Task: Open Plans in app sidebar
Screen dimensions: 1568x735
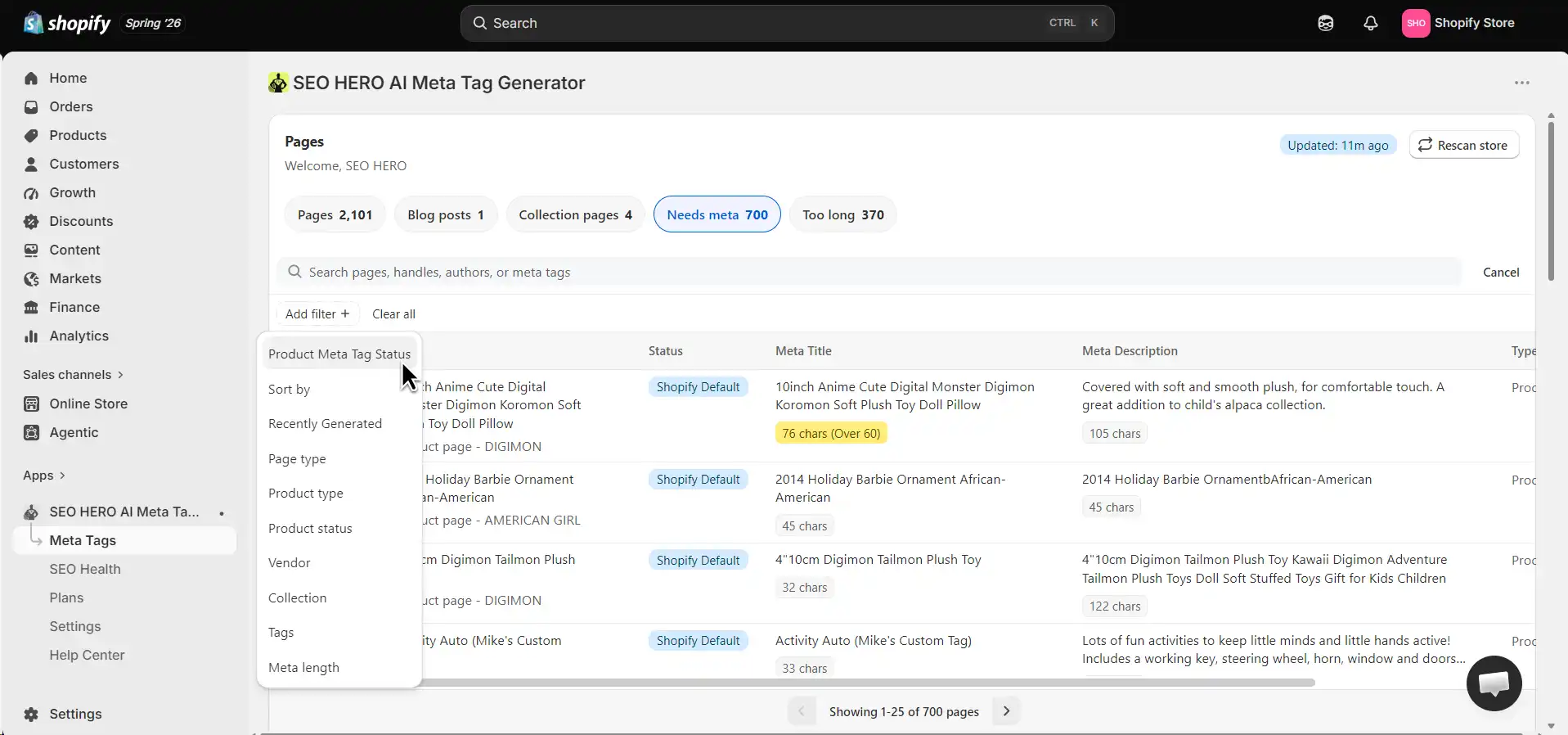Action: click(66, 598)
